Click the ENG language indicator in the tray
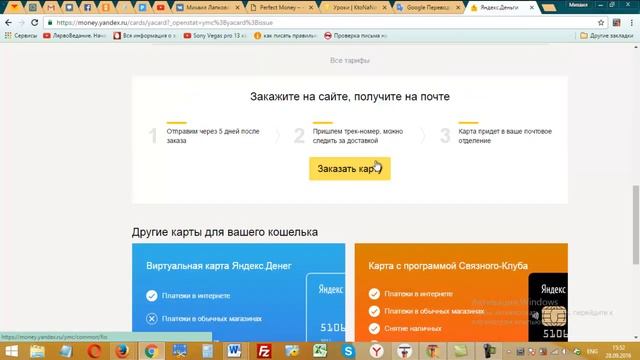Image resolution: width=640 pixels, height=360 pixels. [592, 351]
